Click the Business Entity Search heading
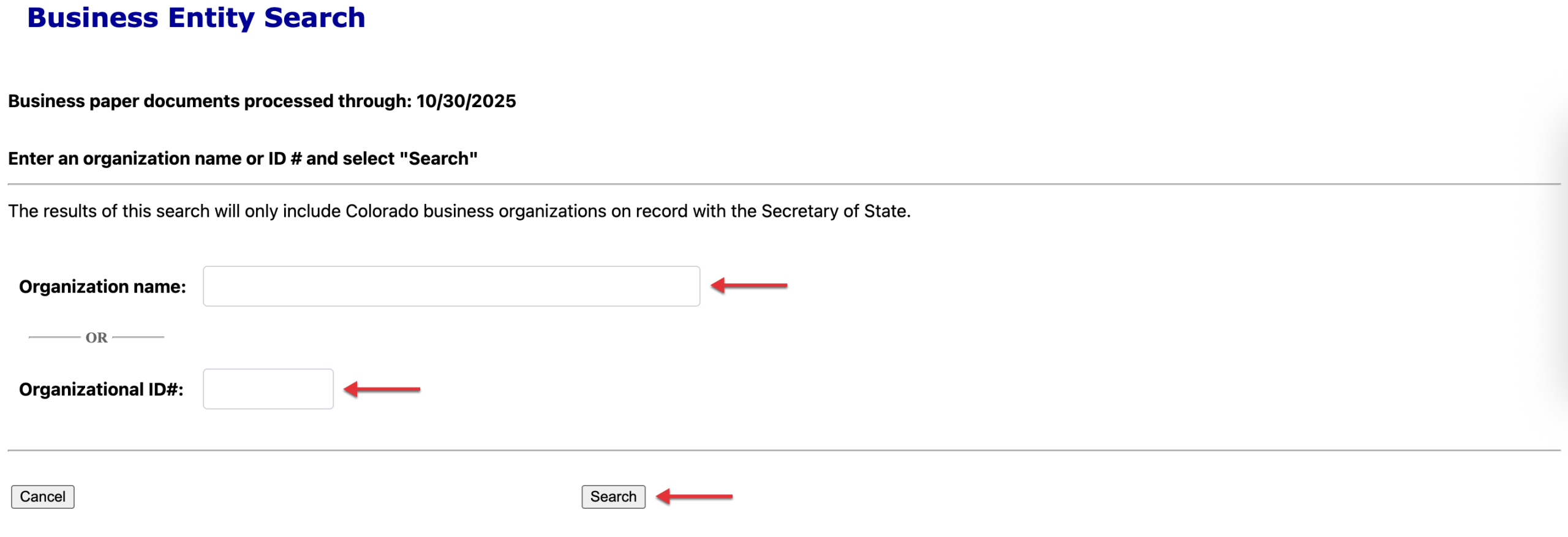This screenshot has width=1568, height=537. click(196, 18)
